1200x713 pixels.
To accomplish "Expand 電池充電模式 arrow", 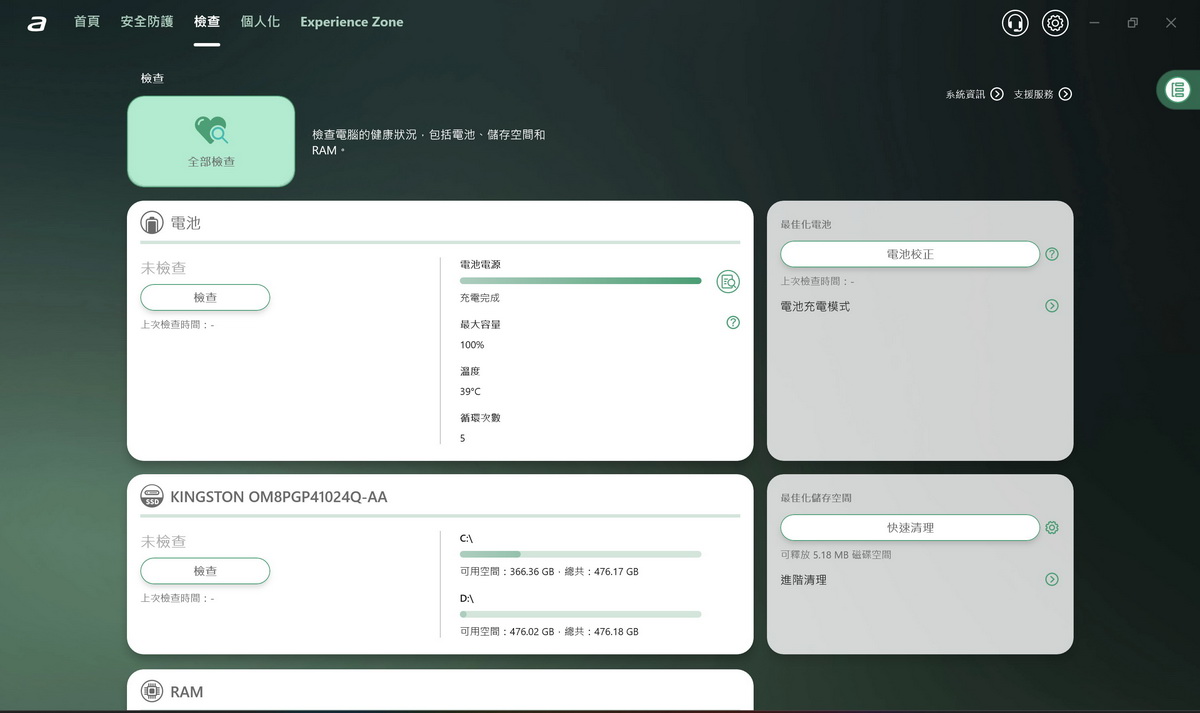I will (1052, 306).
